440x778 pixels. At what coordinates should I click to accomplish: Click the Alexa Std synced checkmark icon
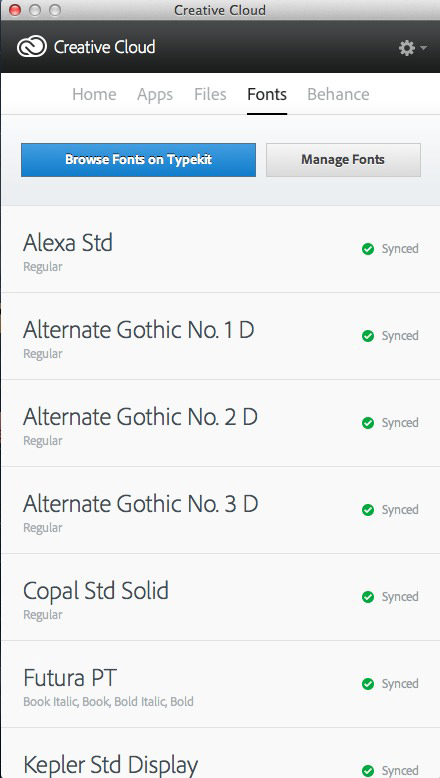click(x=368, y=249)
